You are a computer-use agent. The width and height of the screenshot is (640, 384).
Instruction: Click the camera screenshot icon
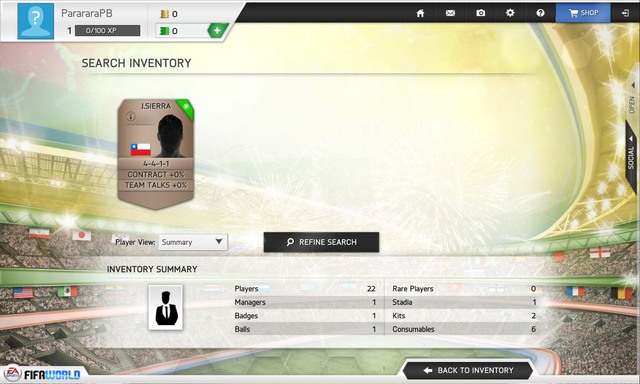coord(480,13)
